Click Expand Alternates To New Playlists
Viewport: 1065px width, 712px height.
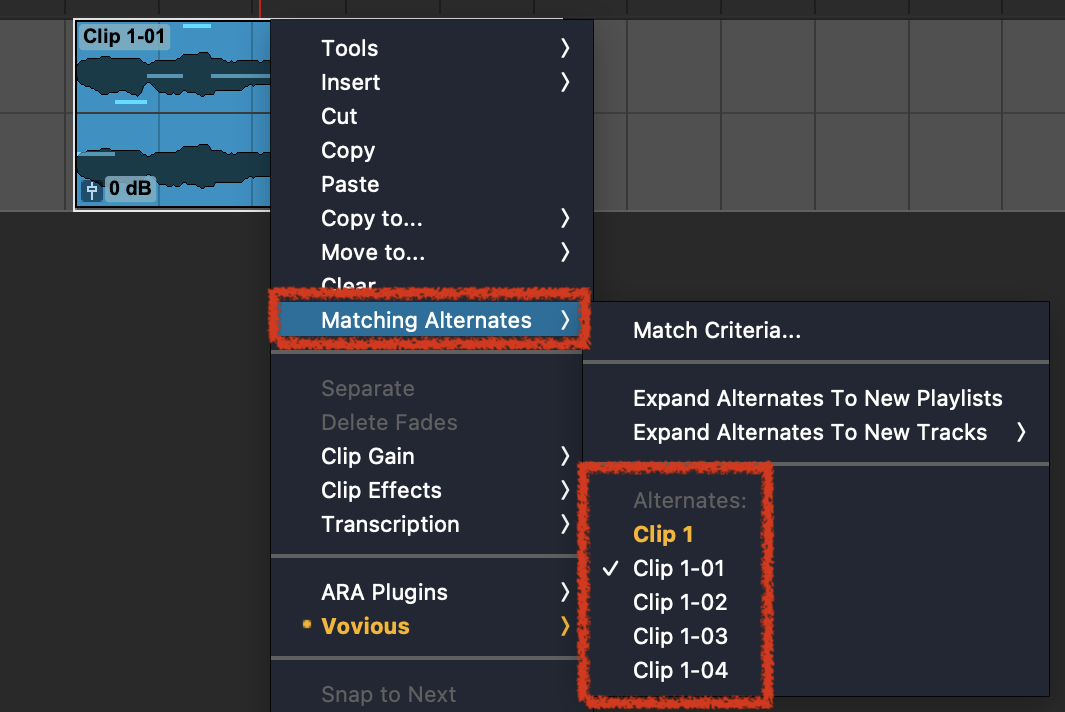click(817, 398)
